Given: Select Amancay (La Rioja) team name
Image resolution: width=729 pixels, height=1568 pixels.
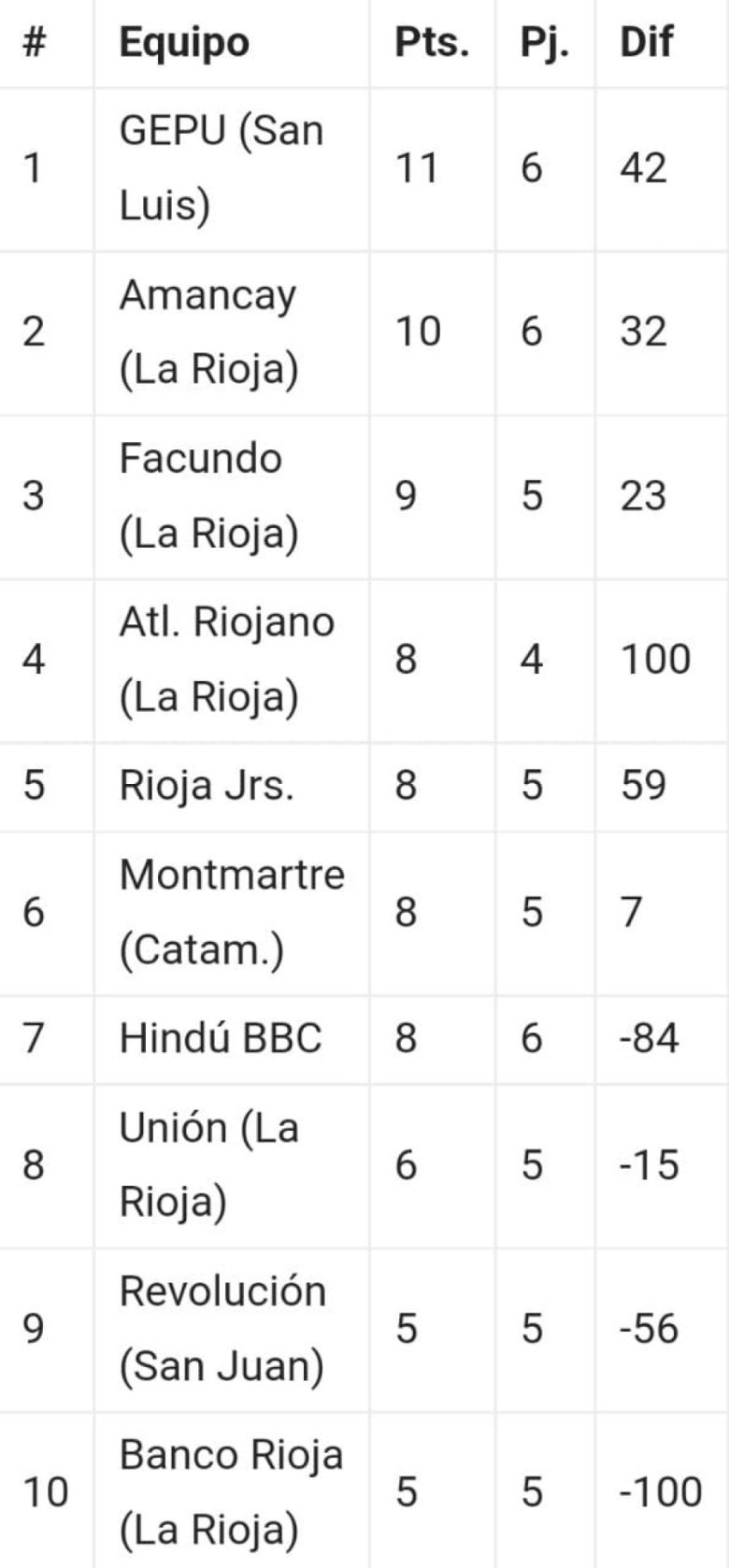Looking at the screenshot, I should 208,333.
